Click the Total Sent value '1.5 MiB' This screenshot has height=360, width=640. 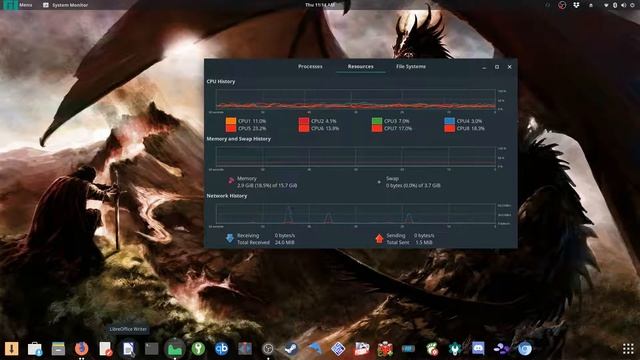coord(424,242)
